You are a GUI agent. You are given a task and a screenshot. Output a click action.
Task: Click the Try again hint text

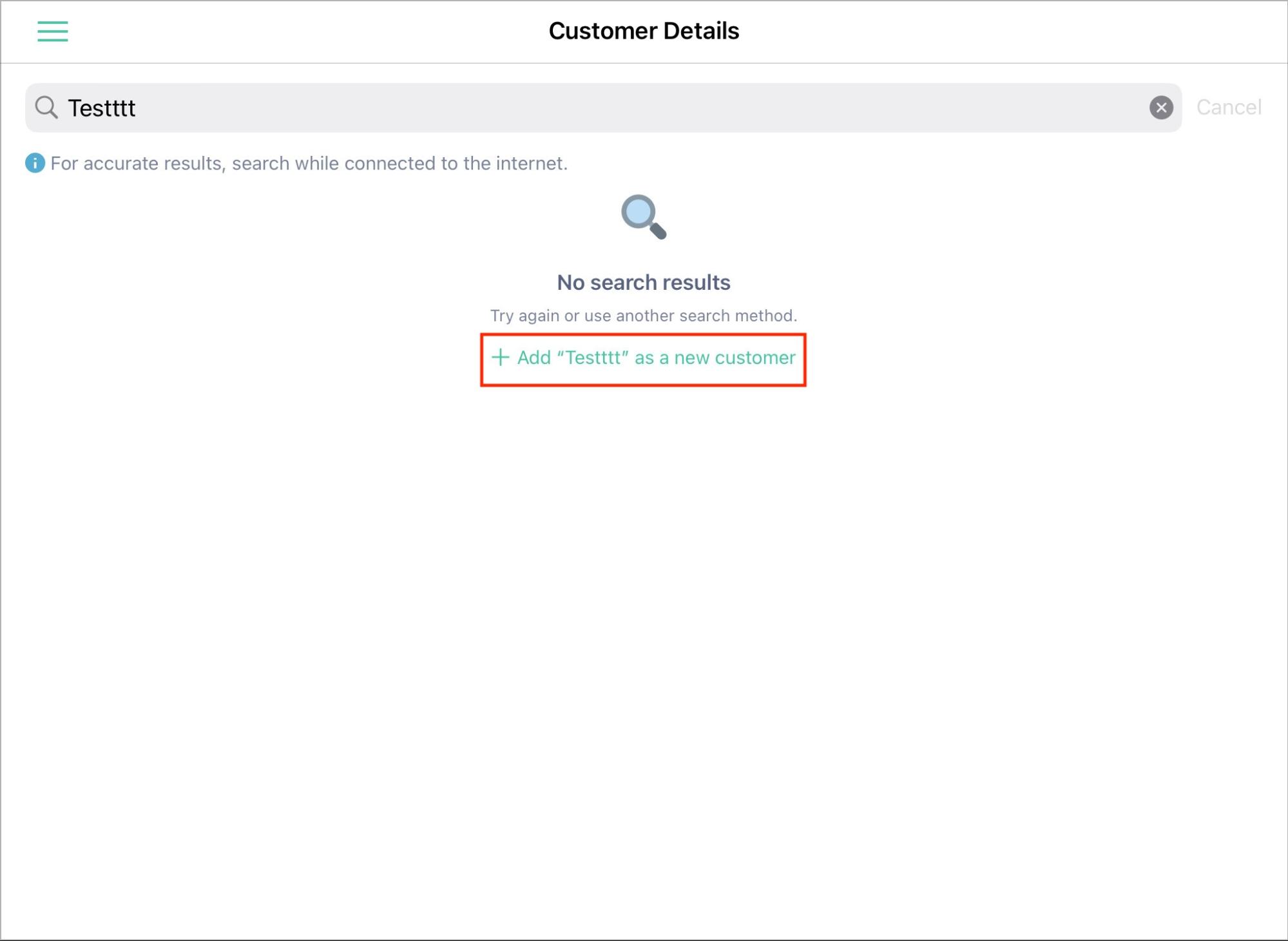click(643, 316)
